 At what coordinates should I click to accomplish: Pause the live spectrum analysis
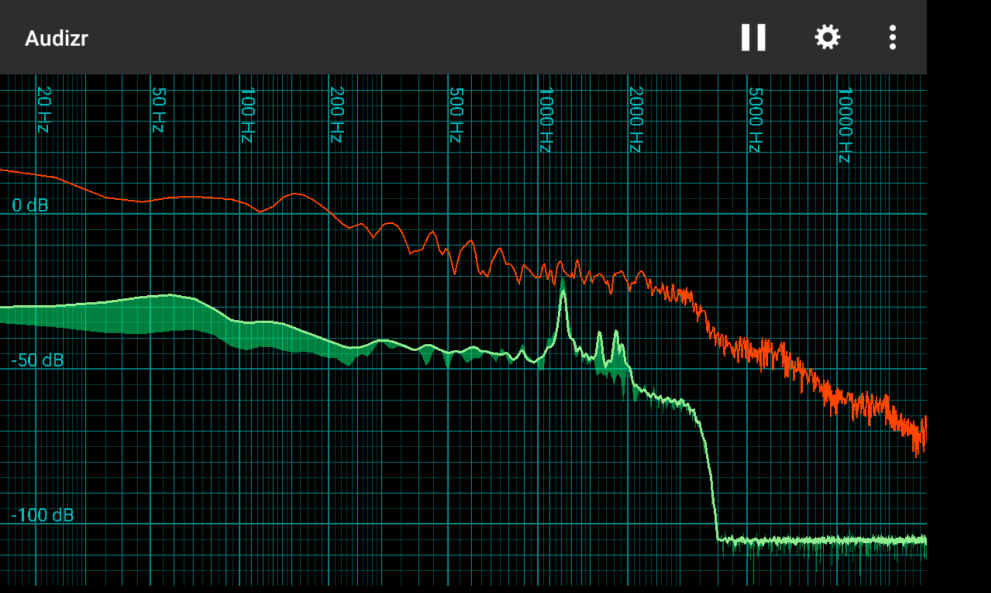753,38
